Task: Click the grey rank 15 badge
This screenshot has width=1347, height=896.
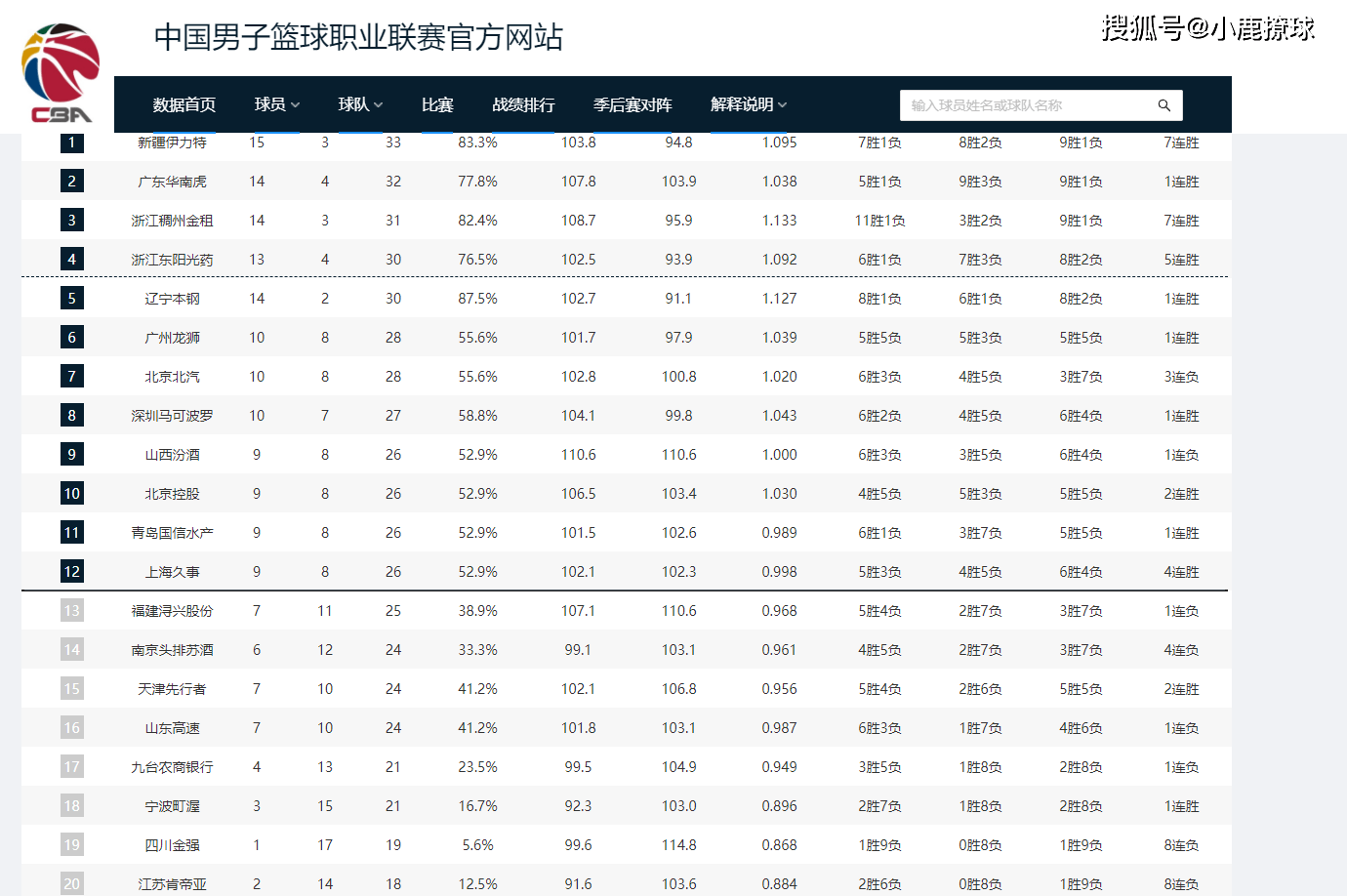Action: pyautogui.click(x=71, y=688)
